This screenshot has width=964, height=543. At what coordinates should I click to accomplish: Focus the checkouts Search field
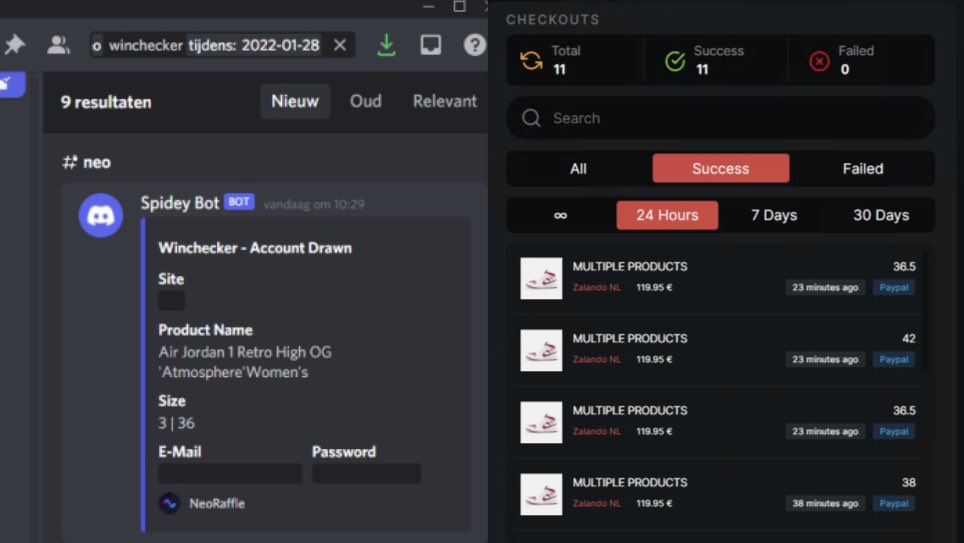(720, 118)
